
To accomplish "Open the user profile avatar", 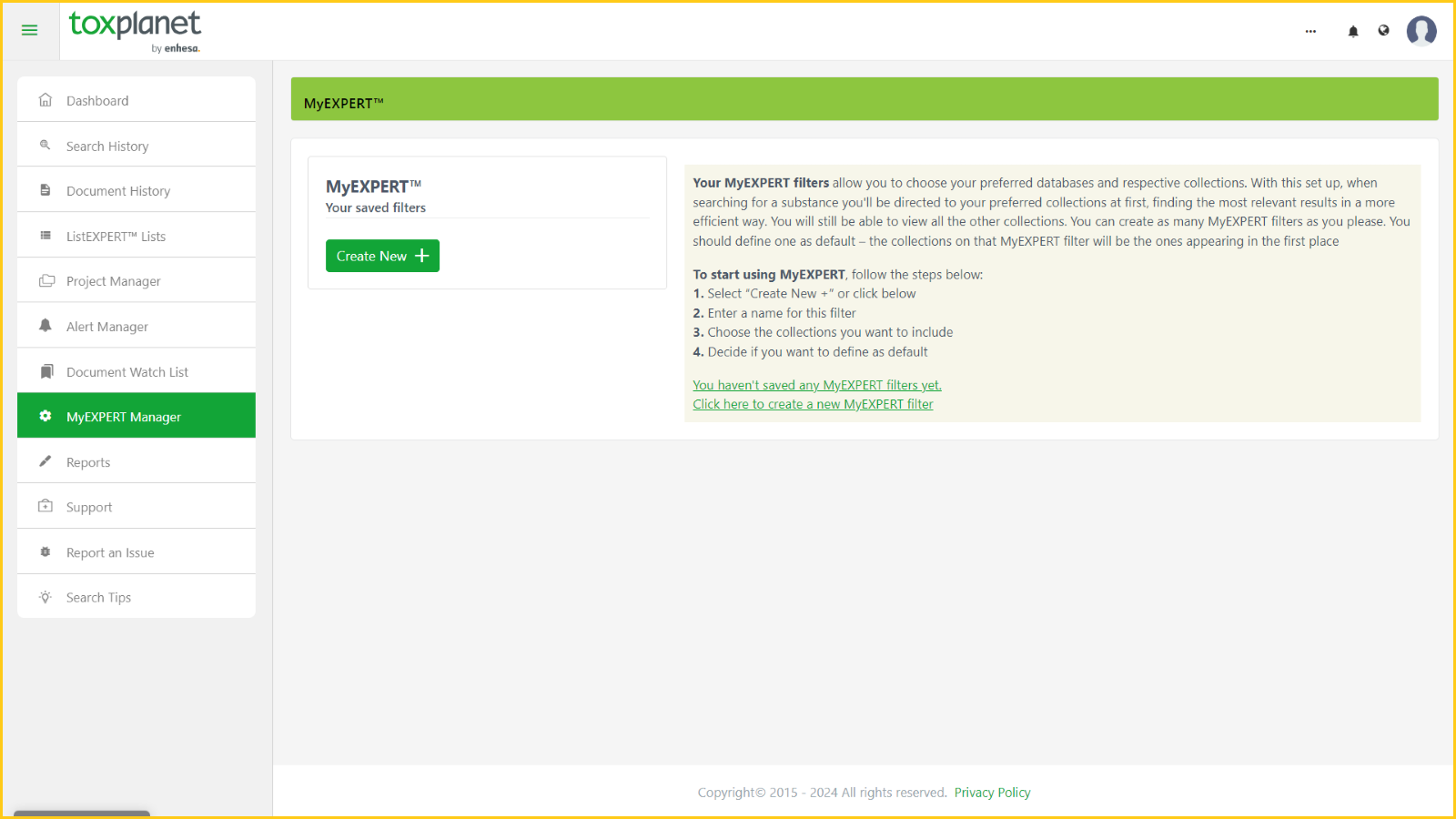I will (1421, 31).
